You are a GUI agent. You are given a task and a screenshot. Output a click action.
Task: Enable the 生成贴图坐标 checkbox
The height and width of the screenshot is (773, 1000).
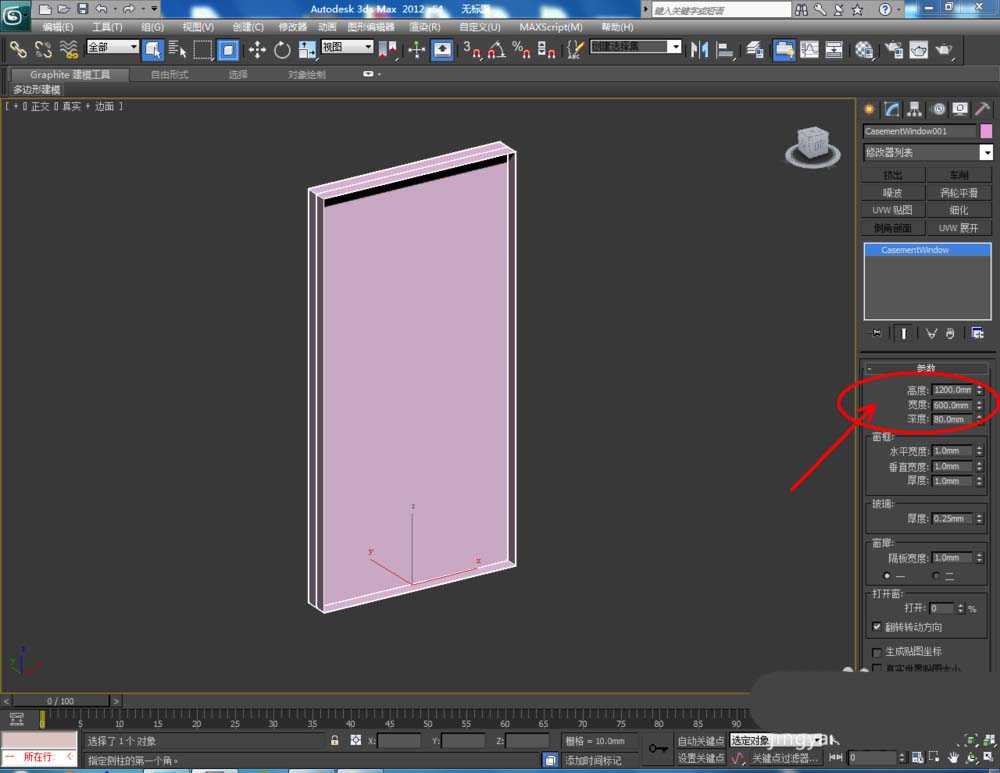coord(877,652)
